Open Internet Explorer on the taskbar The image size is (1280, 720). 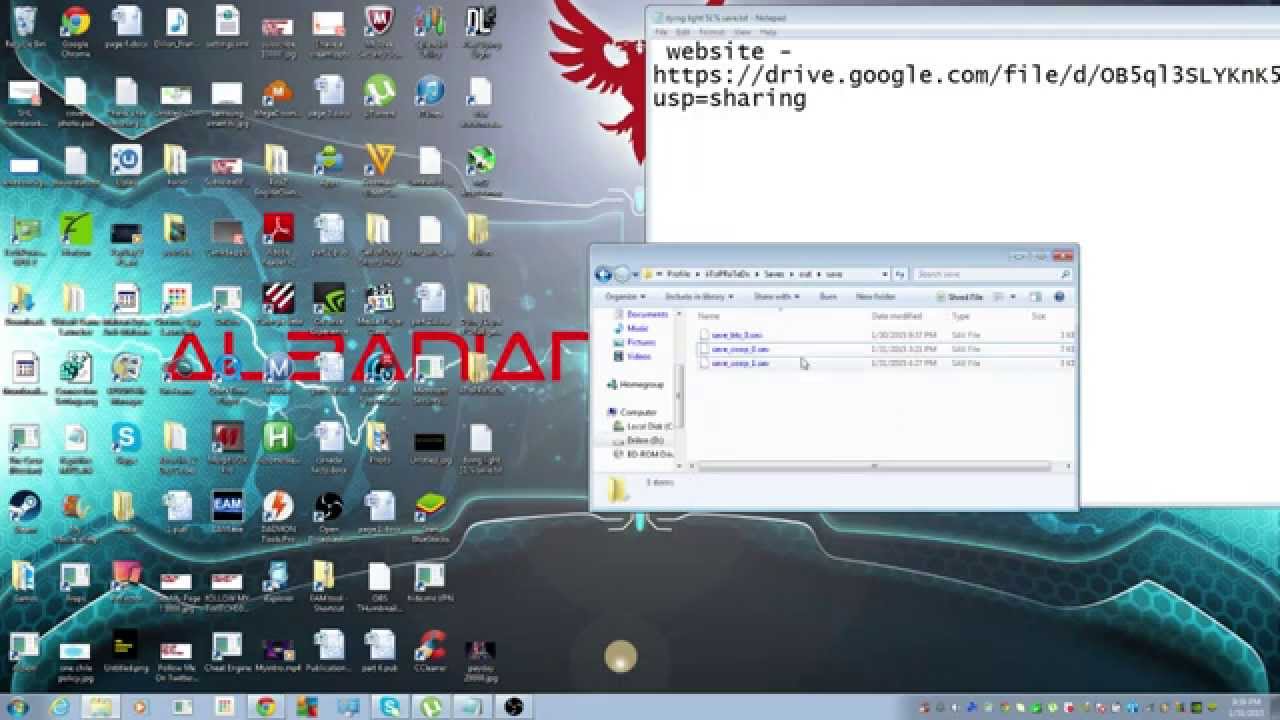(60, 707)
